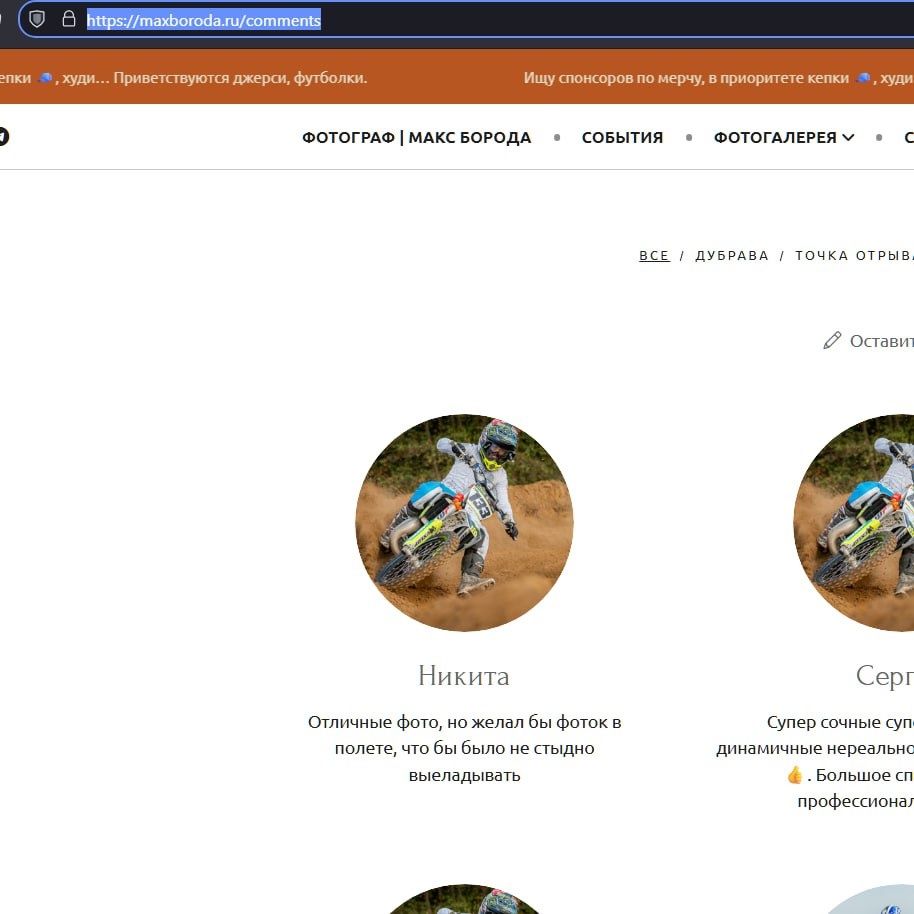Click Никита's motocross avatar photo
This screenshot has width=914, height=914.
point(464,522)
